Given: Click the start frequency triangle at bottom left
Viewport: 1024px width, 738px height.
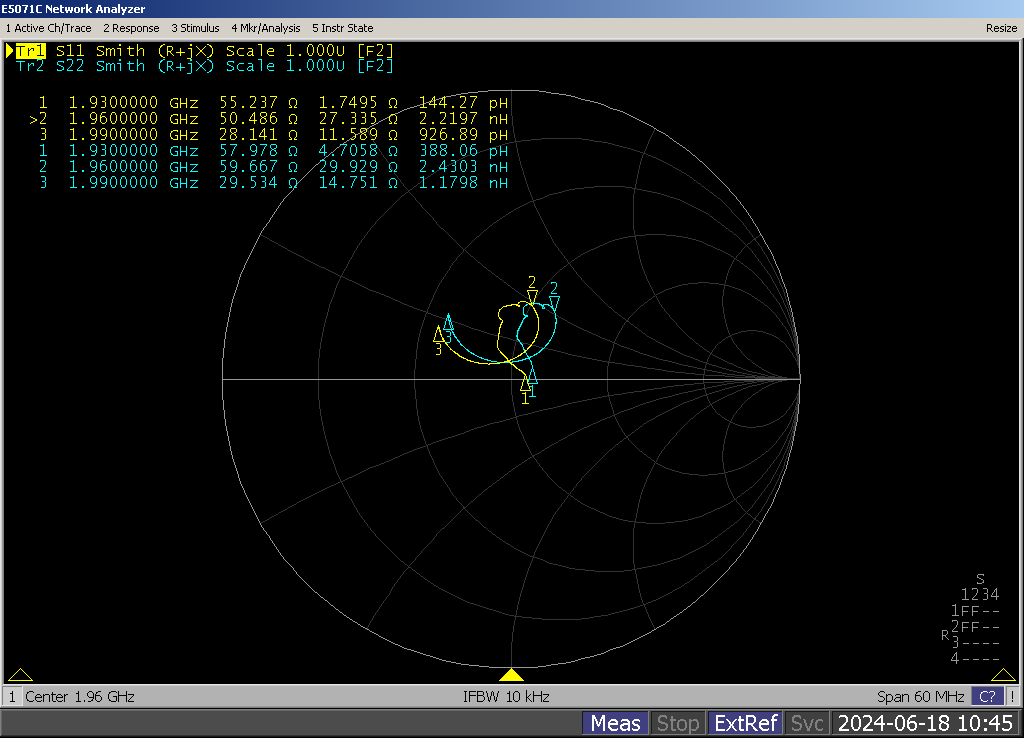Looking at the screenshot, I should pyautogui.click(x=20, y=675).
